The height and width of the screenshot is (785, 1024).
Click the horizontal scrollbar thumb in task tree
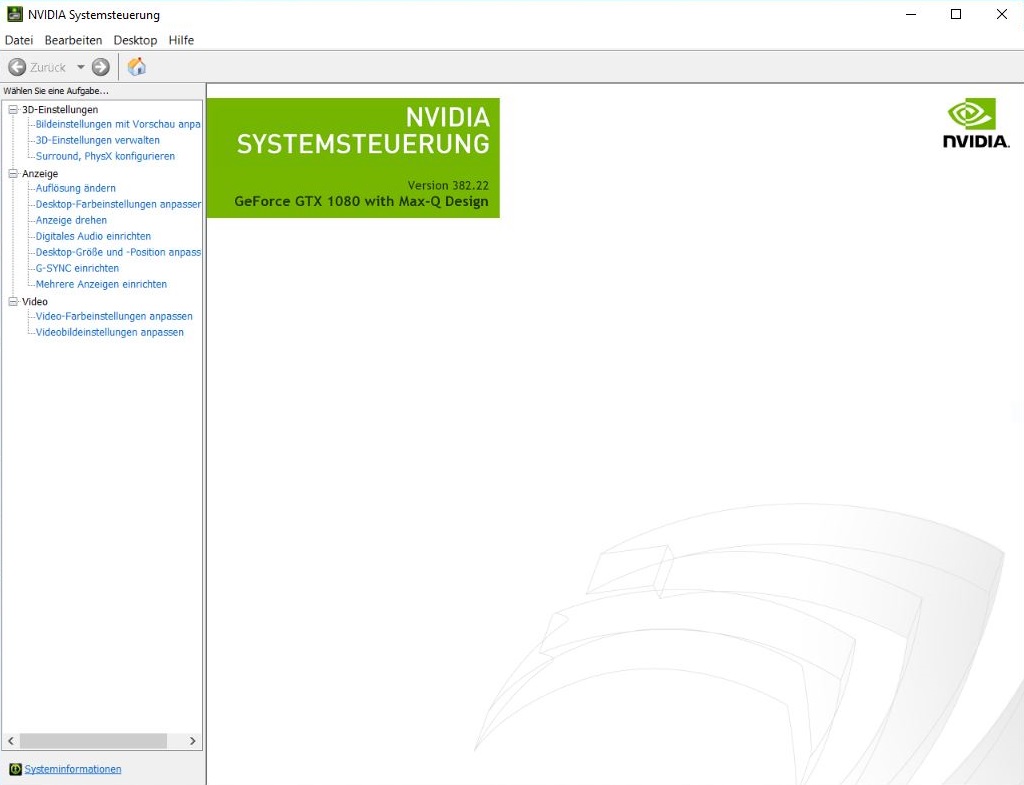point(93,741)
